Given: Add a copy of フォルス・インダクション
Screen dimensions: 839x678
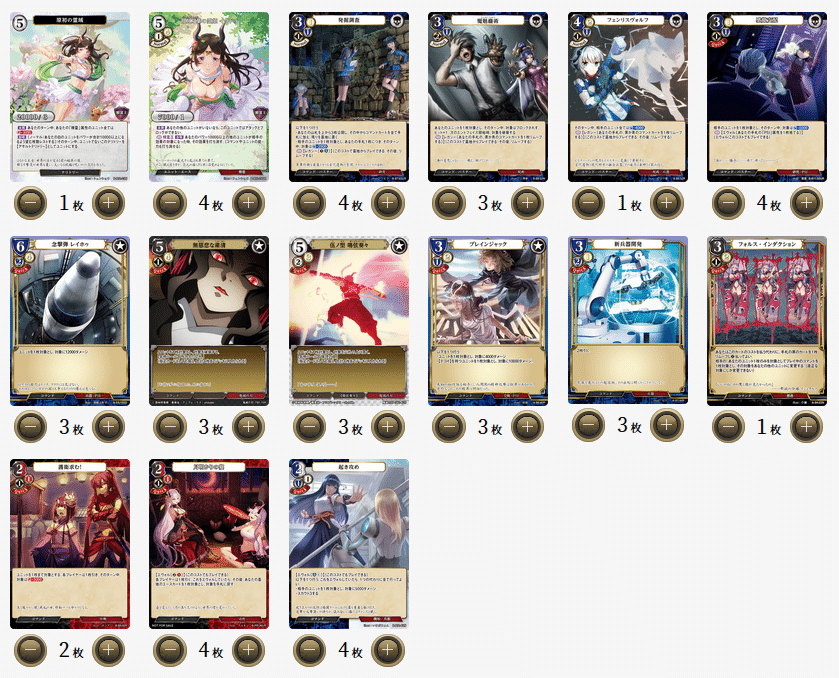Looking at the screenshot, I should (x=806, y=426).
